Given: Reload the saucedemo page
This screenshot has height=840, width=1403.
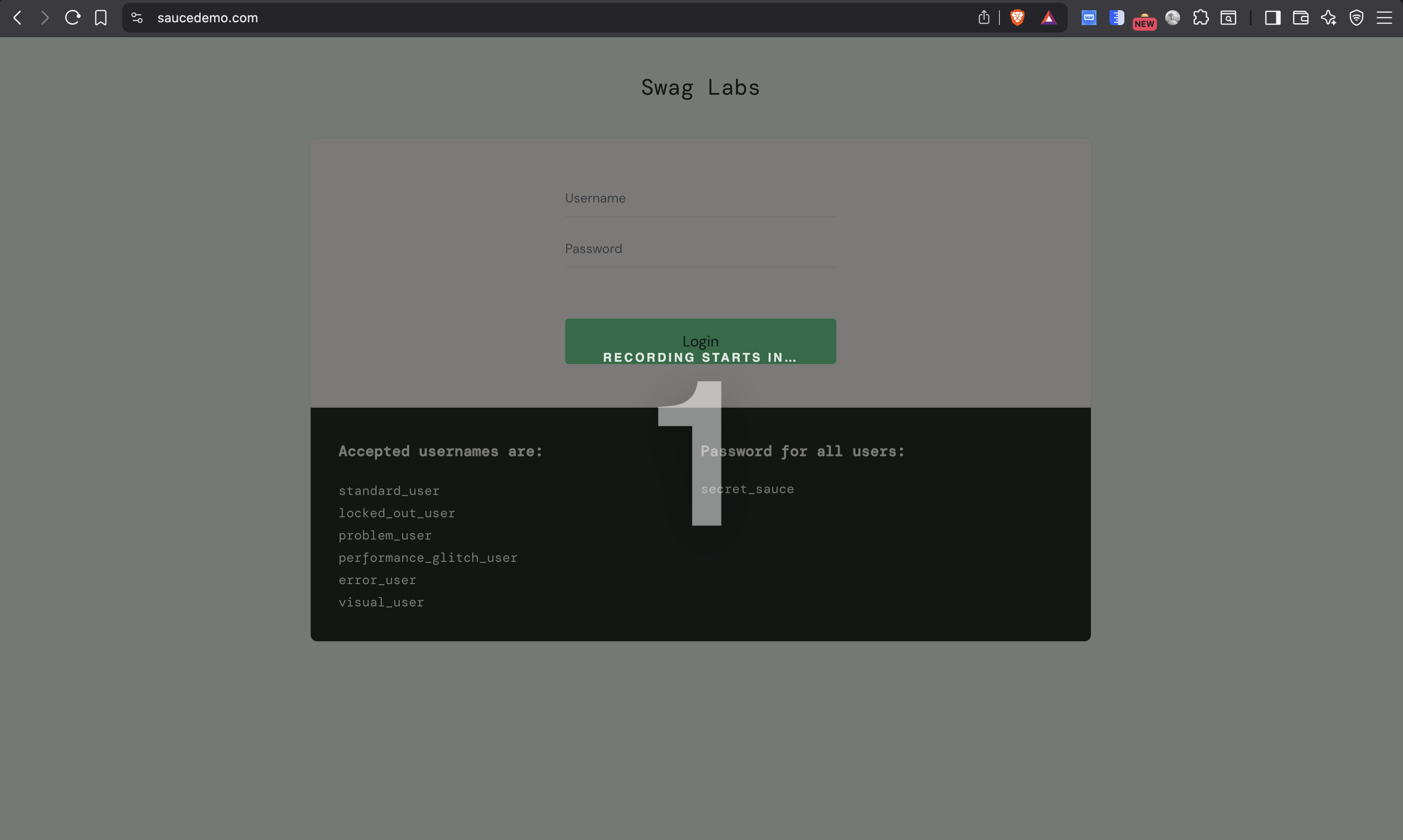Looking at the screenshot, I should click(72, 18).
